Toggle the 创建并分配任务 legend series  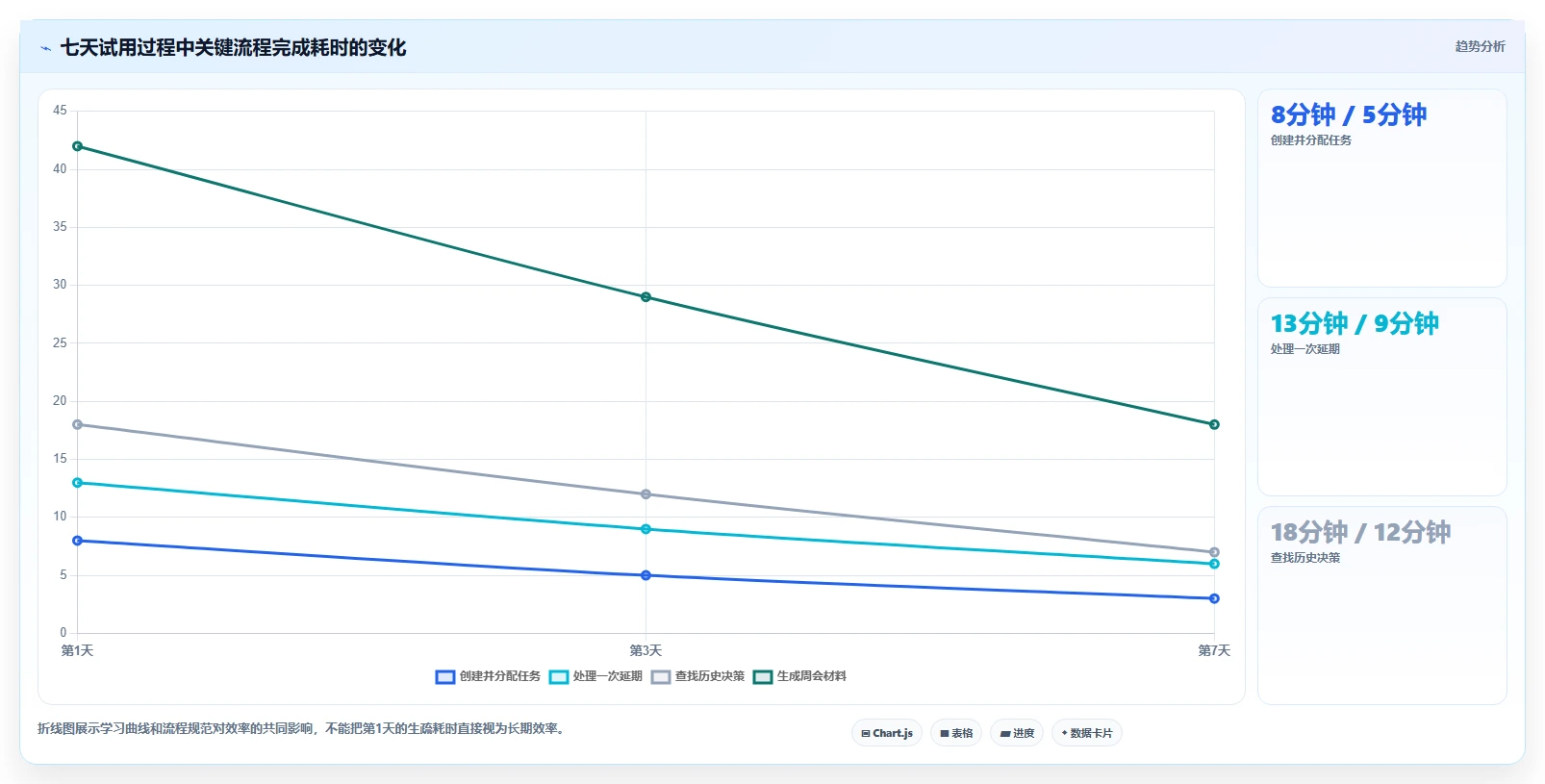(x=488, y=676)
